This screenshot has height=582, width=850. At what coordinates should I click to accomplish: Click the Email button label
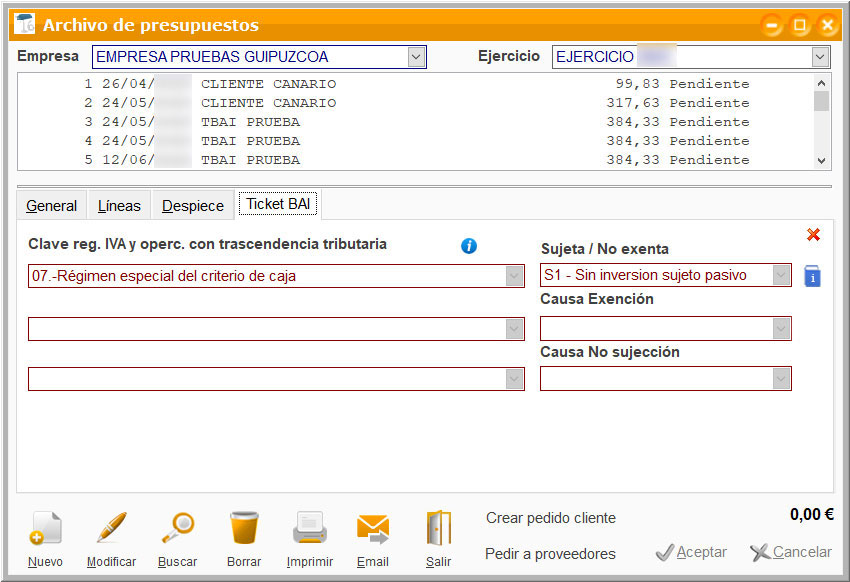373,562
